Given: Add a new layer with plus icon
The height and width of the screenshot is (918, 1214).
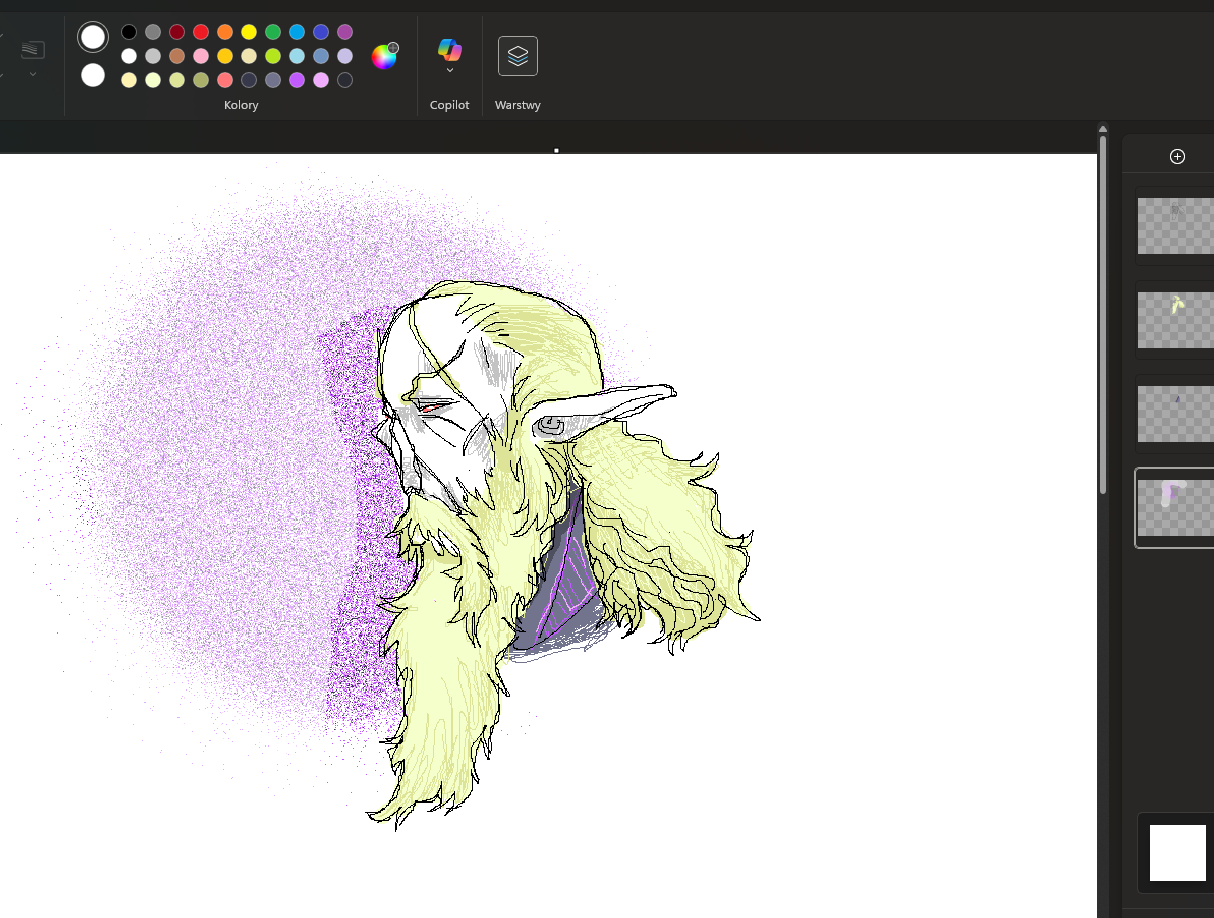Looking at the screenshot, I should click(1177, 156).
